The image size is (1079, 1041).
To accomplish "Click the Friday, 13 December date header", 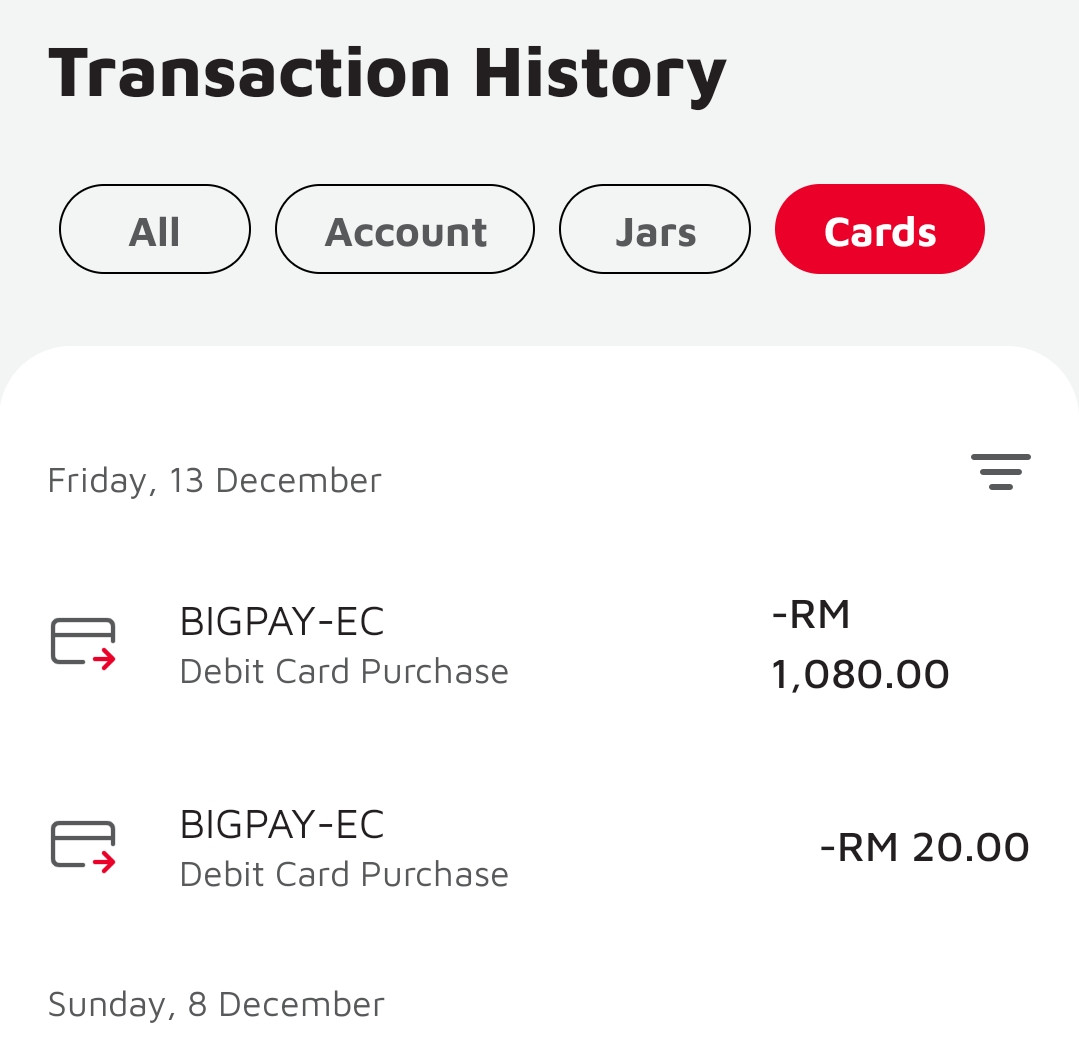I will [215, 480].
